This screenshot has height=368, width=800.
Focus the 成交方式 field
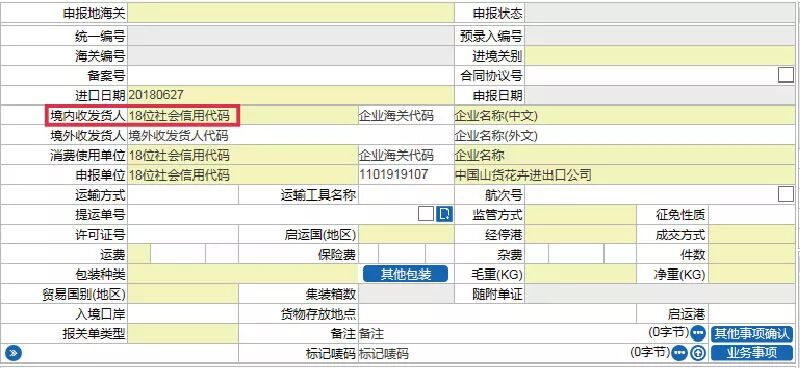[x=752, y=234]
